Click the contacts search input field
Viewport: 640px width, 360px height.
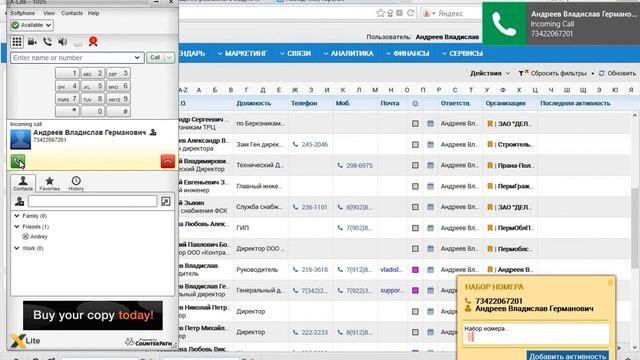click(93, 201)
